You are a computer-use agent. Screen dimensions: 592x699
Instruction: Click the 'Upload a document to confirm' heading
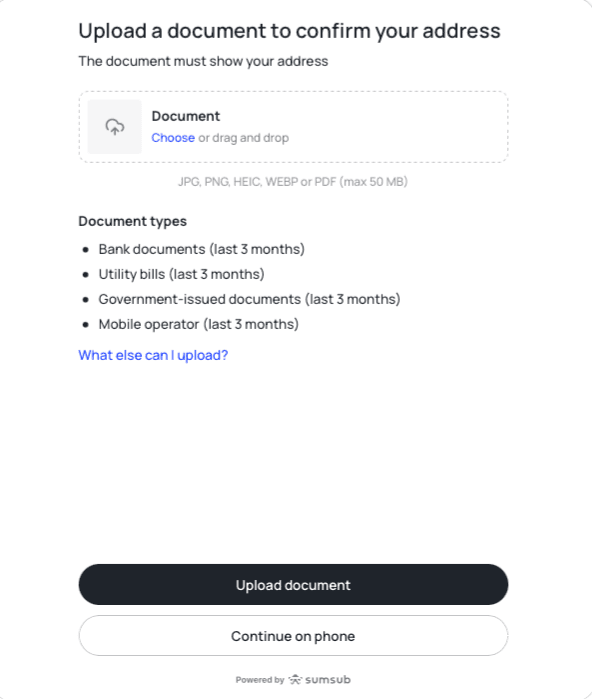[x=289, y=31]
